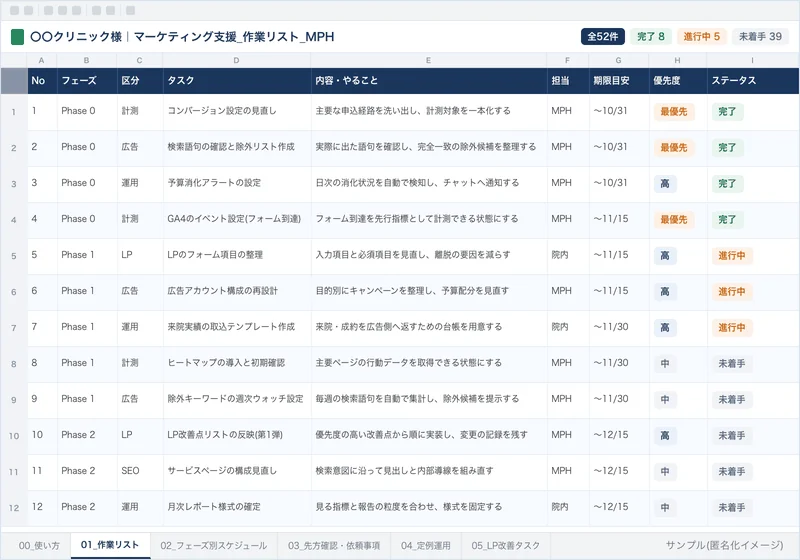Click the 完了 8 summary badge
The image size is (800, 560).
click(x=651, y=36)
